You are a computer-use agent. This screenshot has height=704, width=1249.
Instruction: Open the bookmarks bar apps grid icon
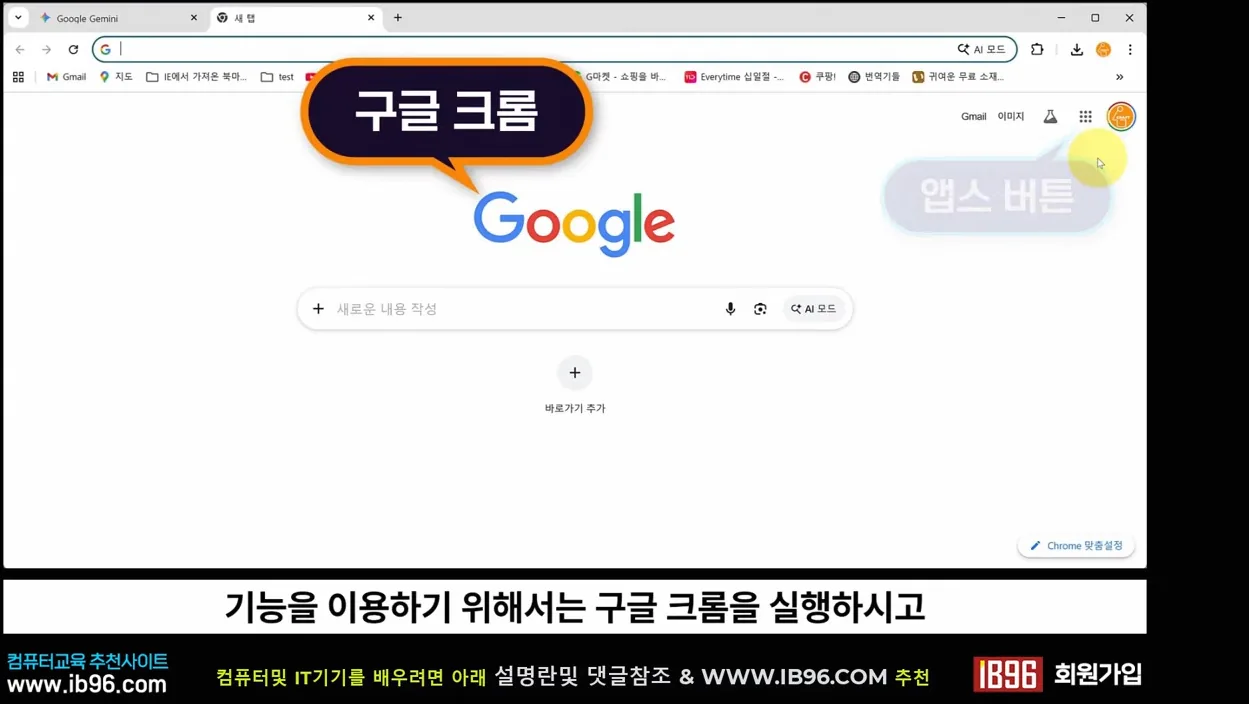click(18, 77)
